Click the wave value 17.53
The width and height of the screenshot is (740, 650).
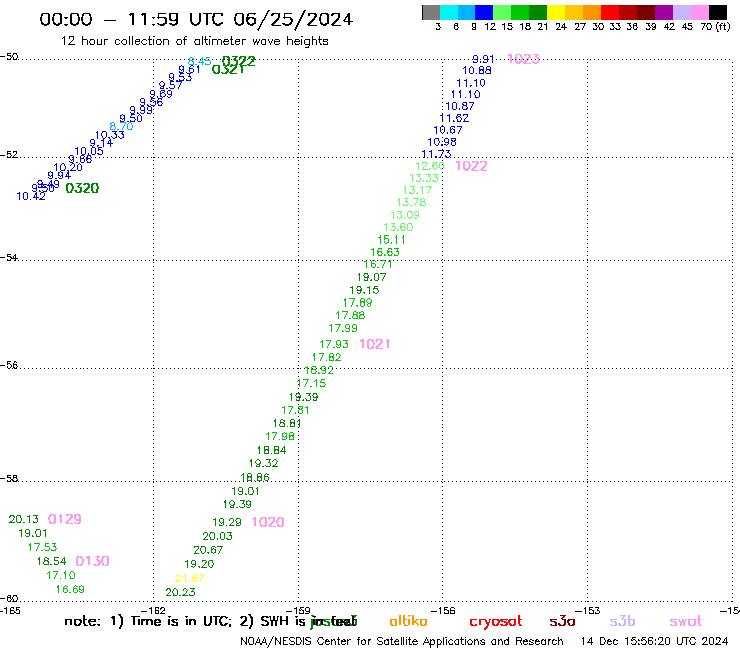[x=42, y=548]
